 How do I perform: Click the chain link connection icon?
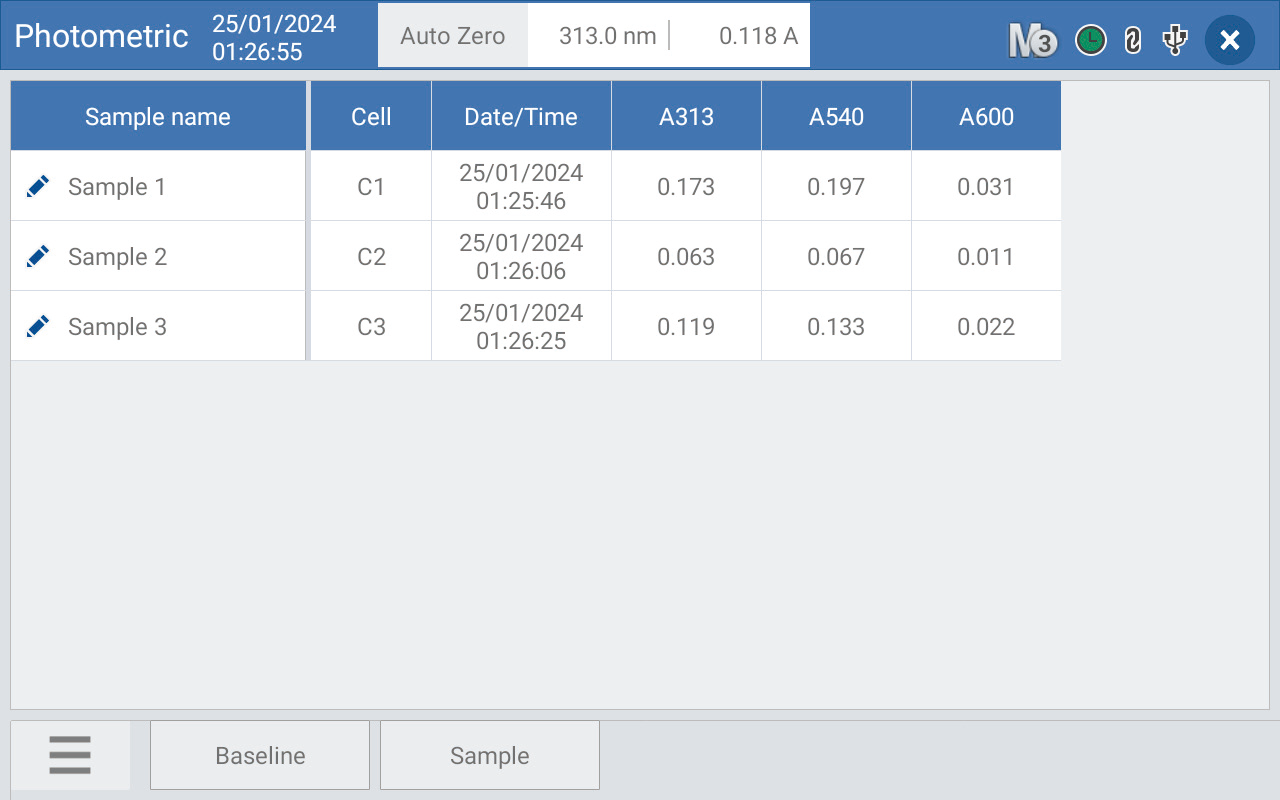pos(1133,40)
